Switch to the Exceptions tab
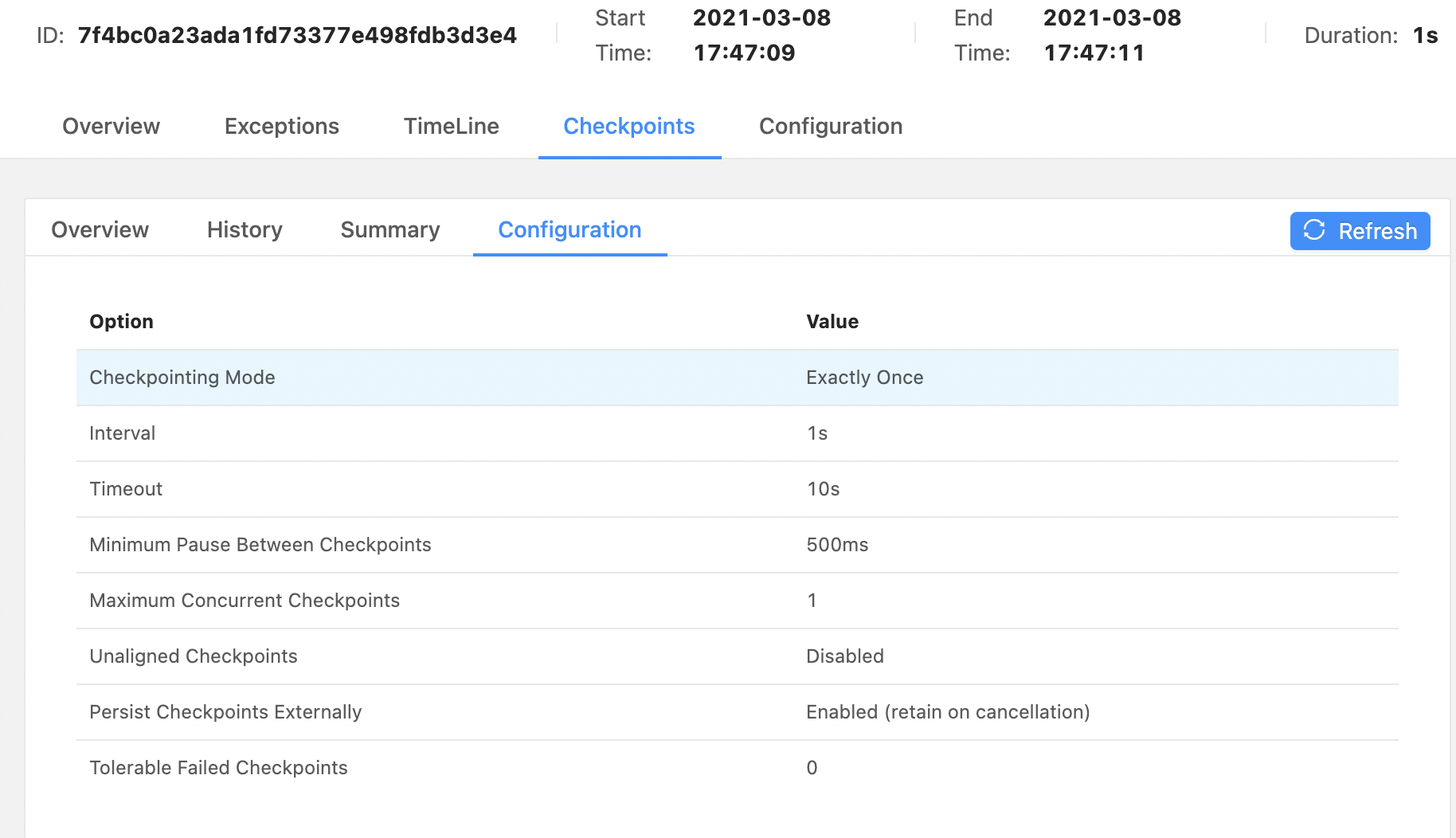The height and width of the screenshot is (838, 1456). click(x=281, y=127)
